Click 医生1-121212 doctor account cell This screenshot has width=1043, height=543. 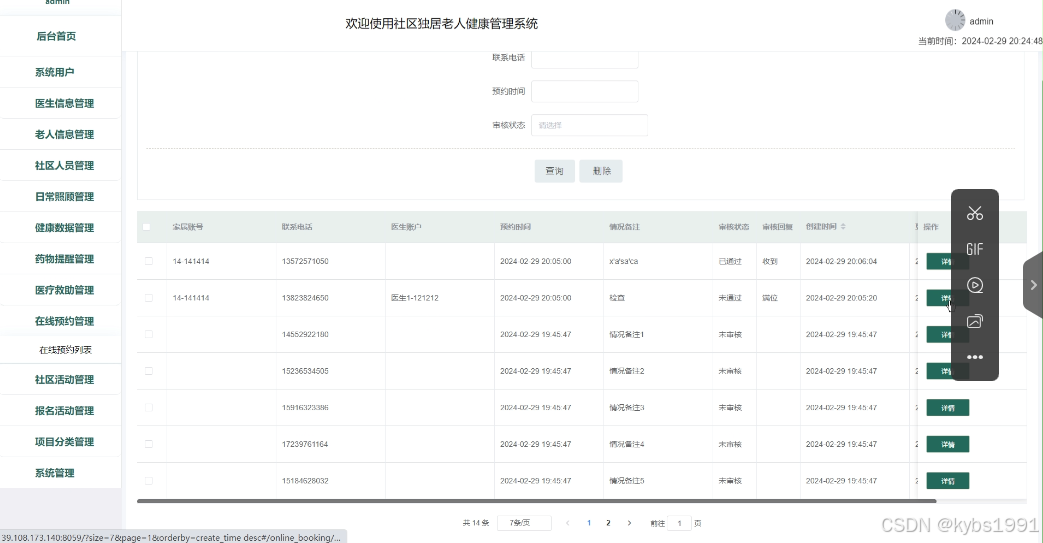(x=414, y=298)
